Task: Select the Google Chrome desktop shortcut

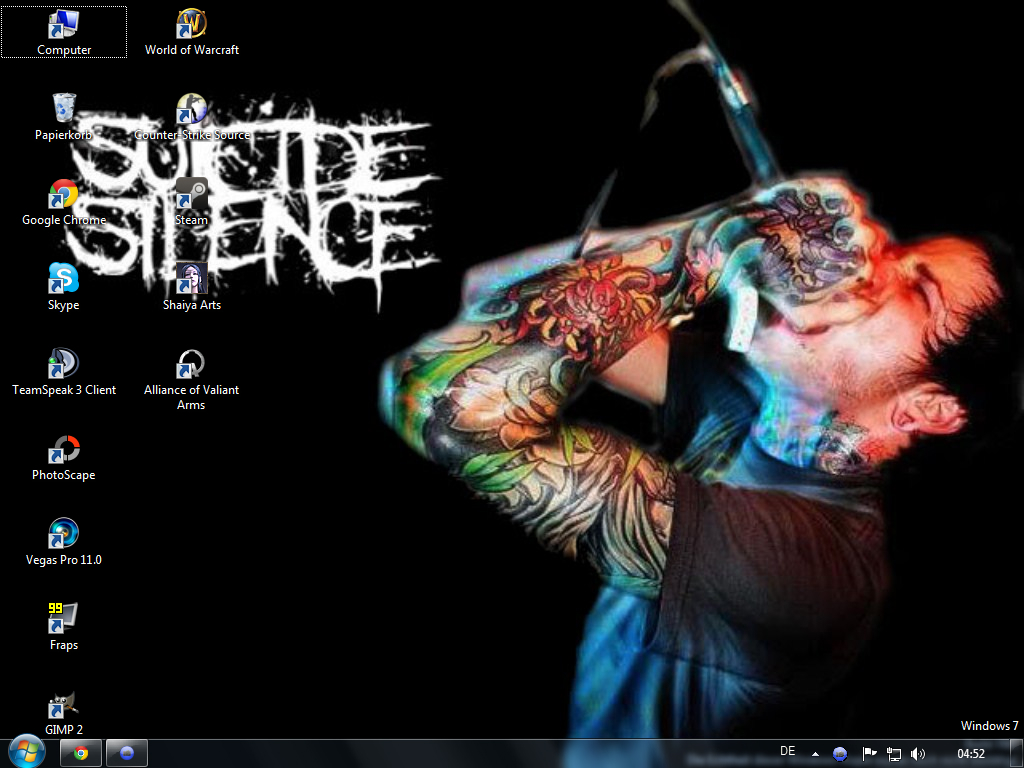Action: (63, 202)
